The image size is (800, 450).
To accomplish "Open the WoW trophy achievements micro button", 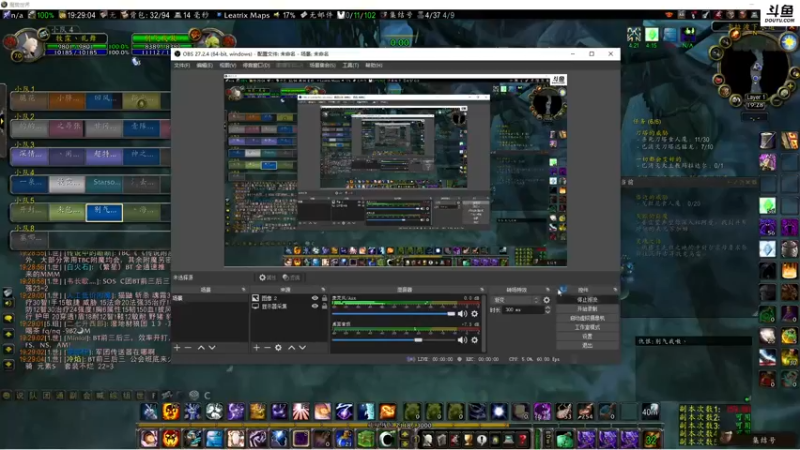I will click(468, 439).
